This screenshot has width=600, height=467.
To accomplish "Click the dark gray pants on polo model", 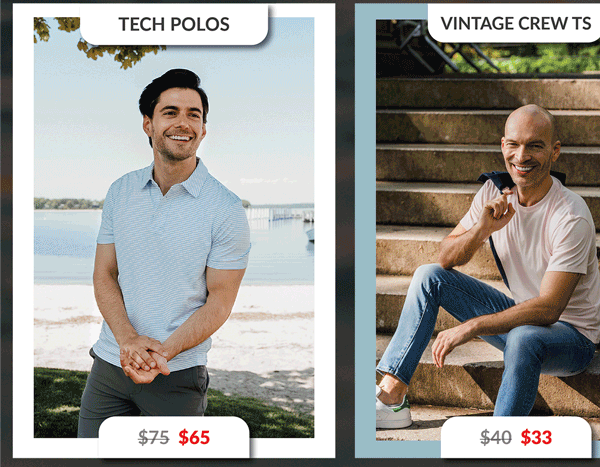I will pyautogui.click(x=142, y=398).
